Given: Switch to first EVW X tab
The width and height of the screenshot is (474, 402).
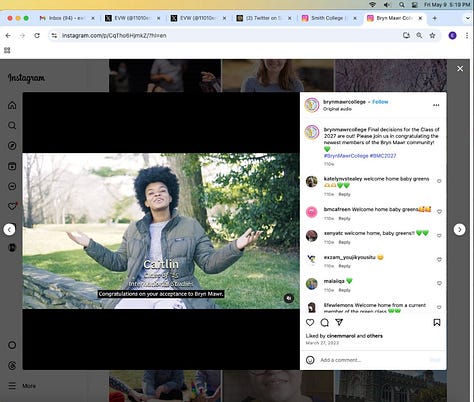Looking at the screenshot, I should (132, 18).
